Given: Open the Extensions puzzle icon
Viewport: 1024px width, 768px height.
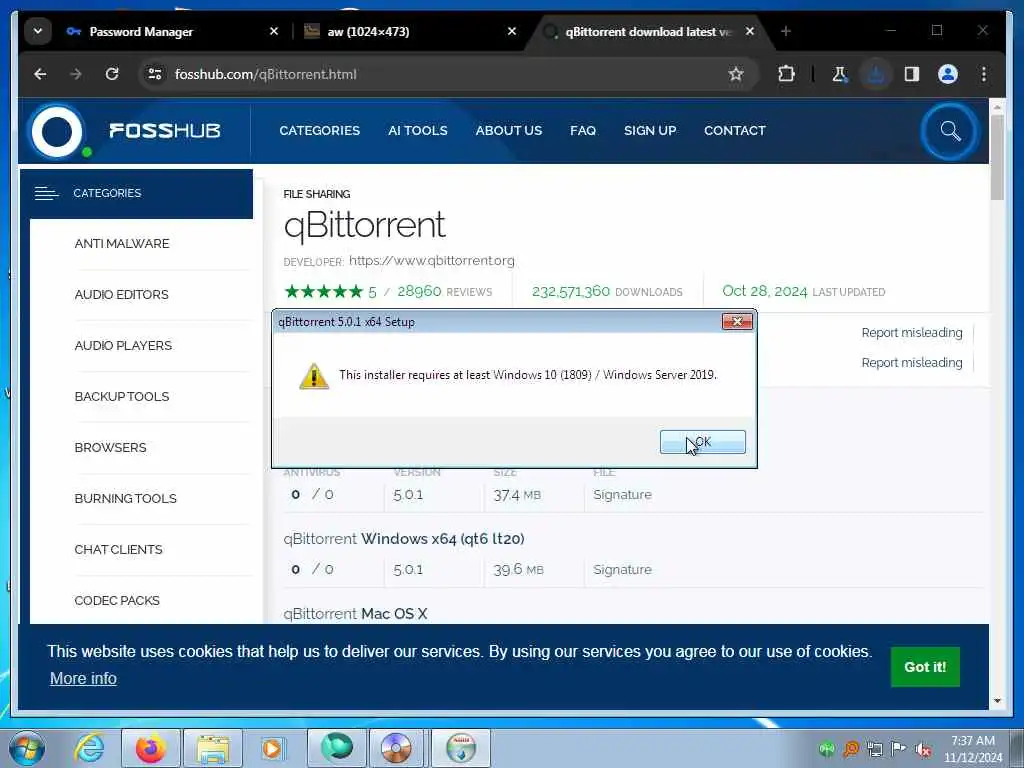Looking at the screenshot, I should click(786, 74).
